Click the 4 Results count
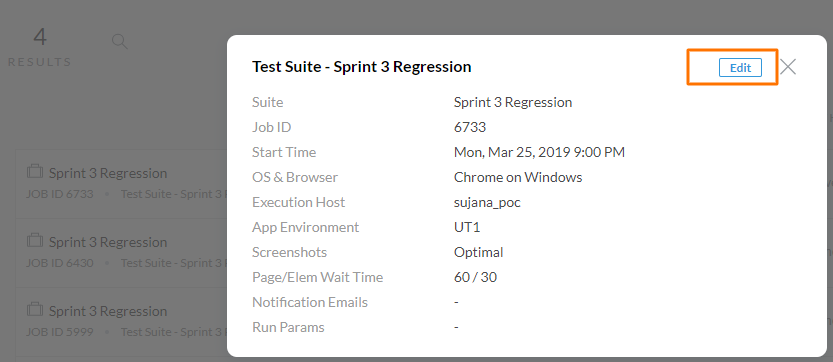The image size is (833, 362). tap(40, 48)
